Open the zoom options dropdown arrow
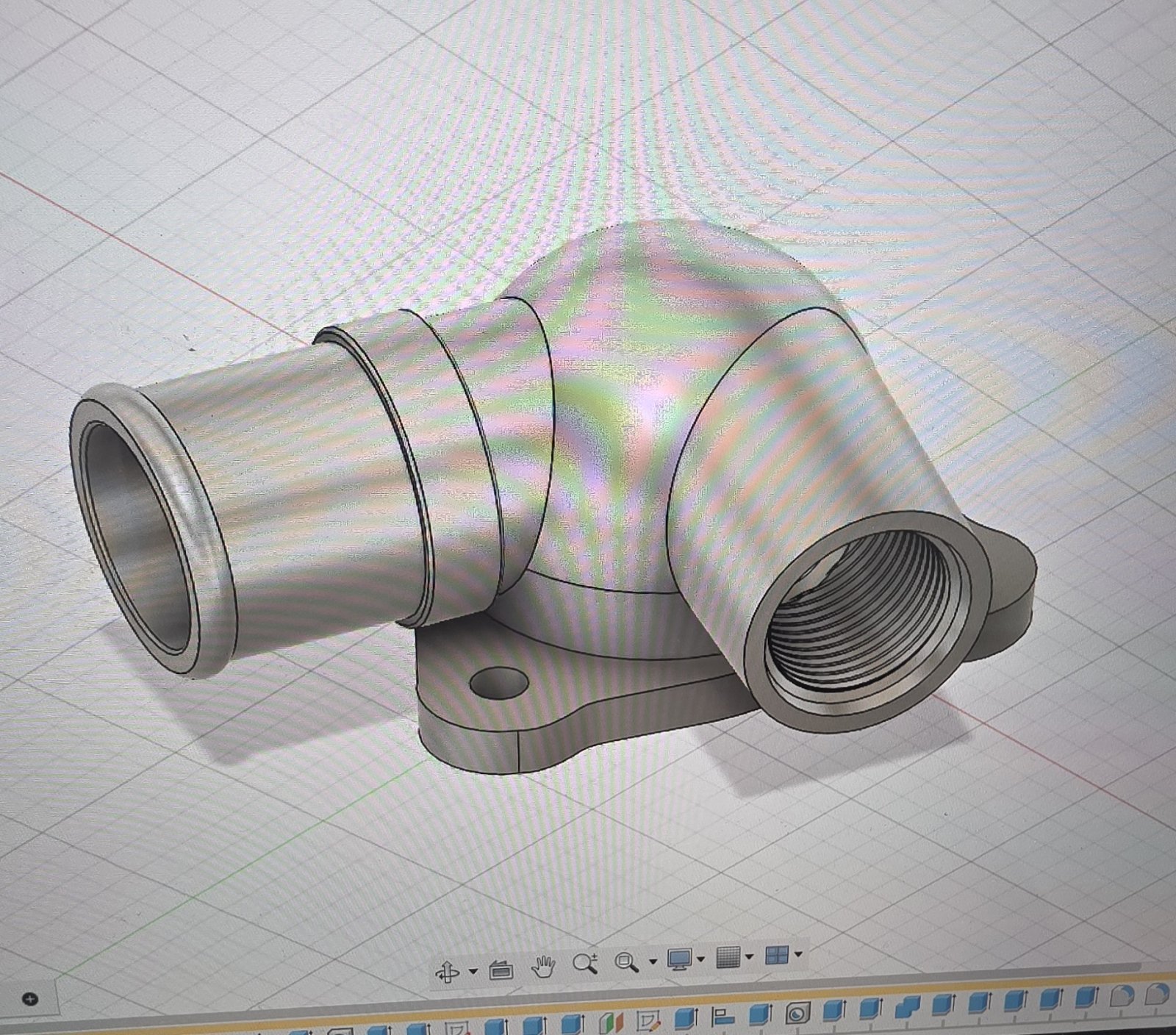Viewport: 1176px width, 1035px height. click(x=653, y=961)
